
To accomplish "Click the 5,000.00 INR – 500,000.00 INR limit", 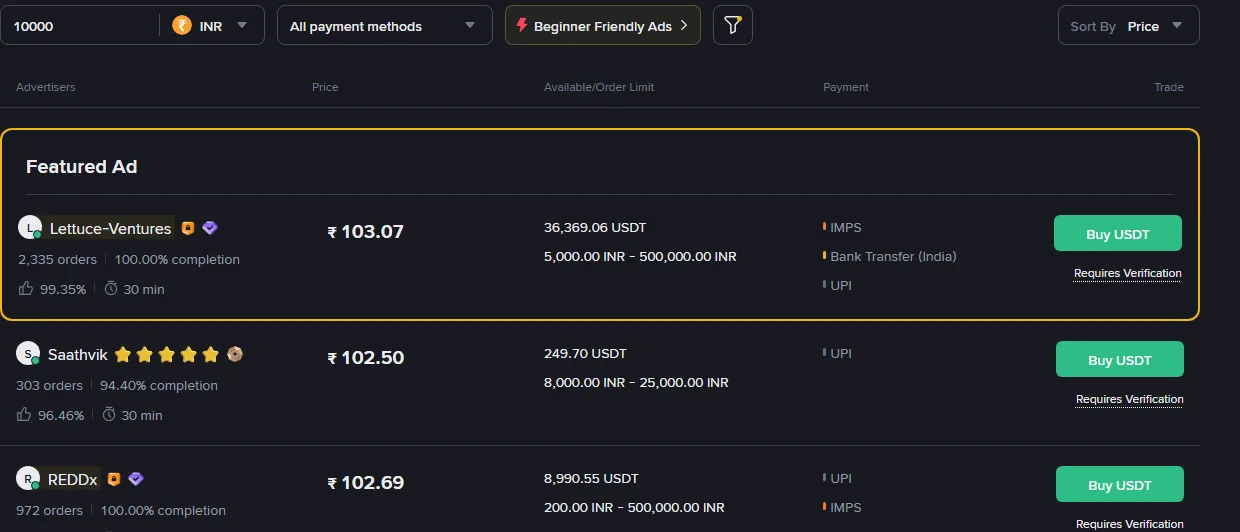I will (x=640, y=257).
